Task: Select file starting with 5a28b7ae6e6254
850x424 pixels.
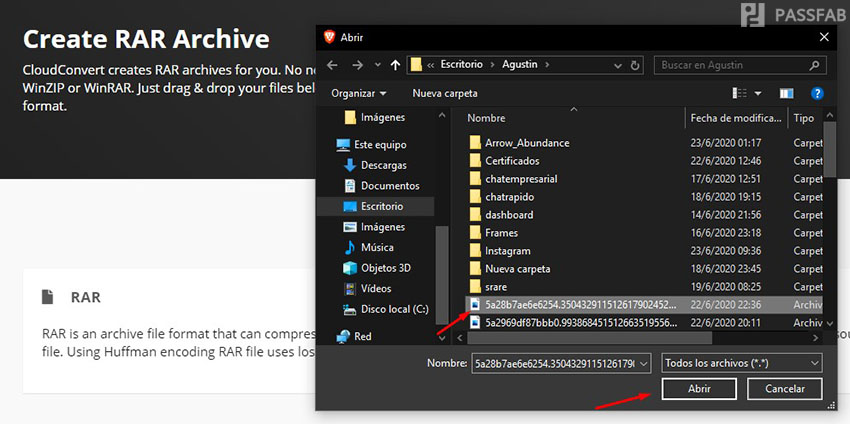Action: coord(645,305)
